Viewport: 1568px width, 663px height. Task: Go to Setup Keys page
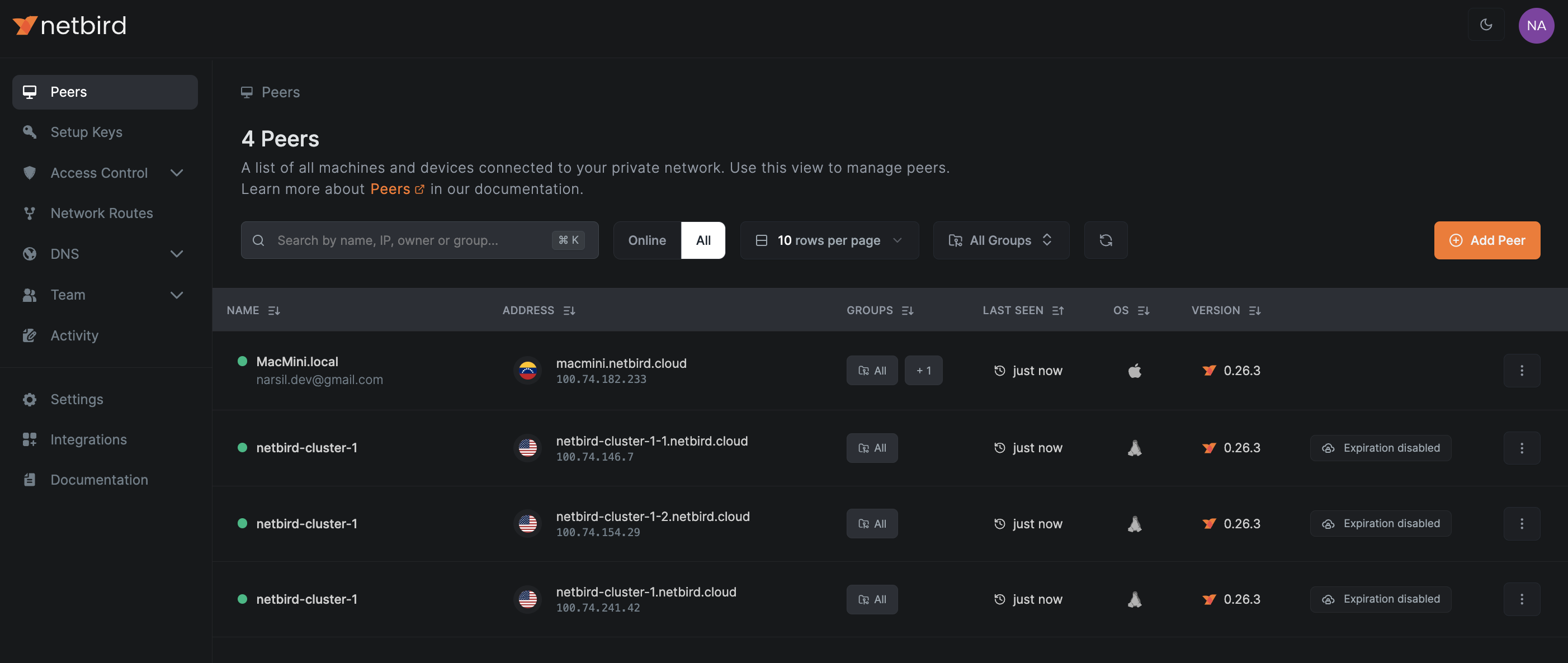click(x=87, y=132)
